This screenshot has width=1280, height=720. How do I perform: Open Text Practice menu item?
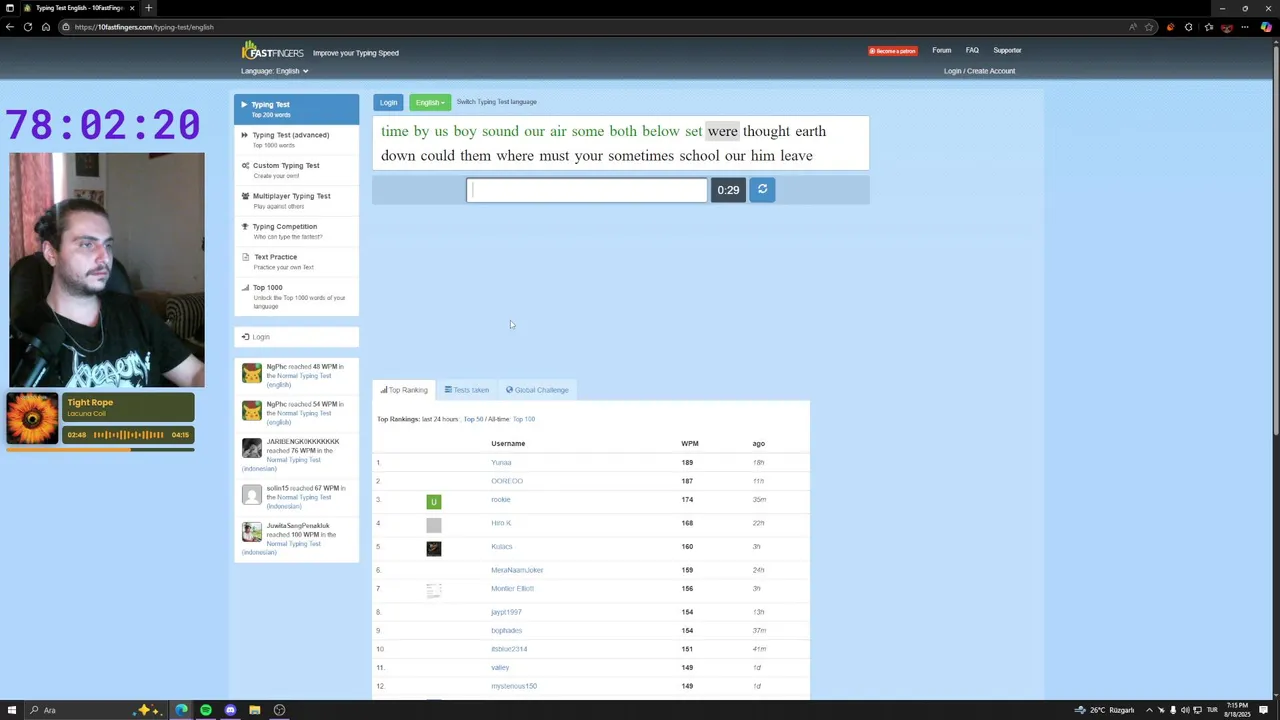pos(296,261)
